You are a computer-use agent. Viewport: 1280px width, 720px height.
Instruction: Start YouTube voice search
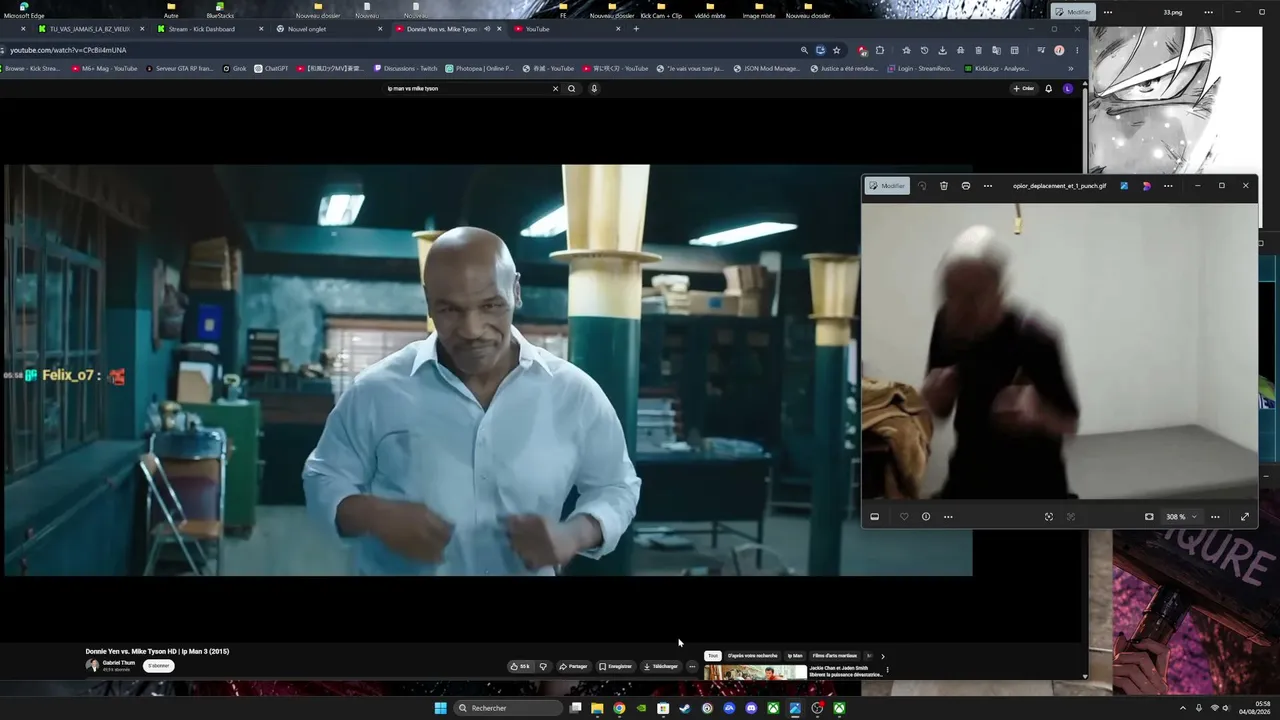point(594,88)
